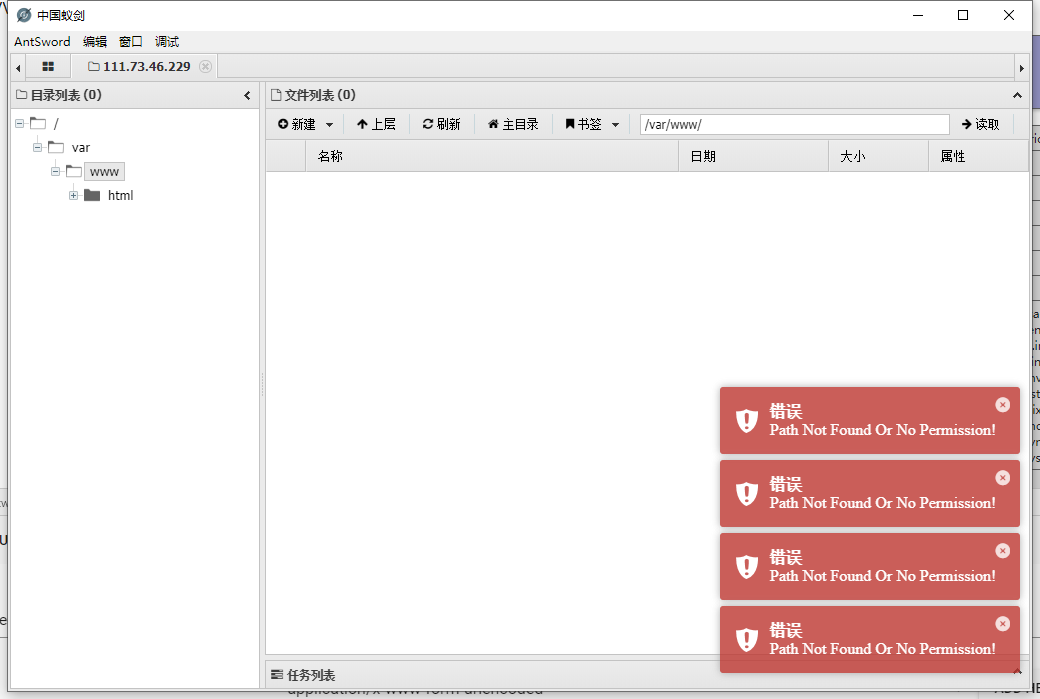Image resolution: width=1040 pixels, height=699 pixels.
Task: Collapse the 文件列表 panel
Action: coord(1017,95)
